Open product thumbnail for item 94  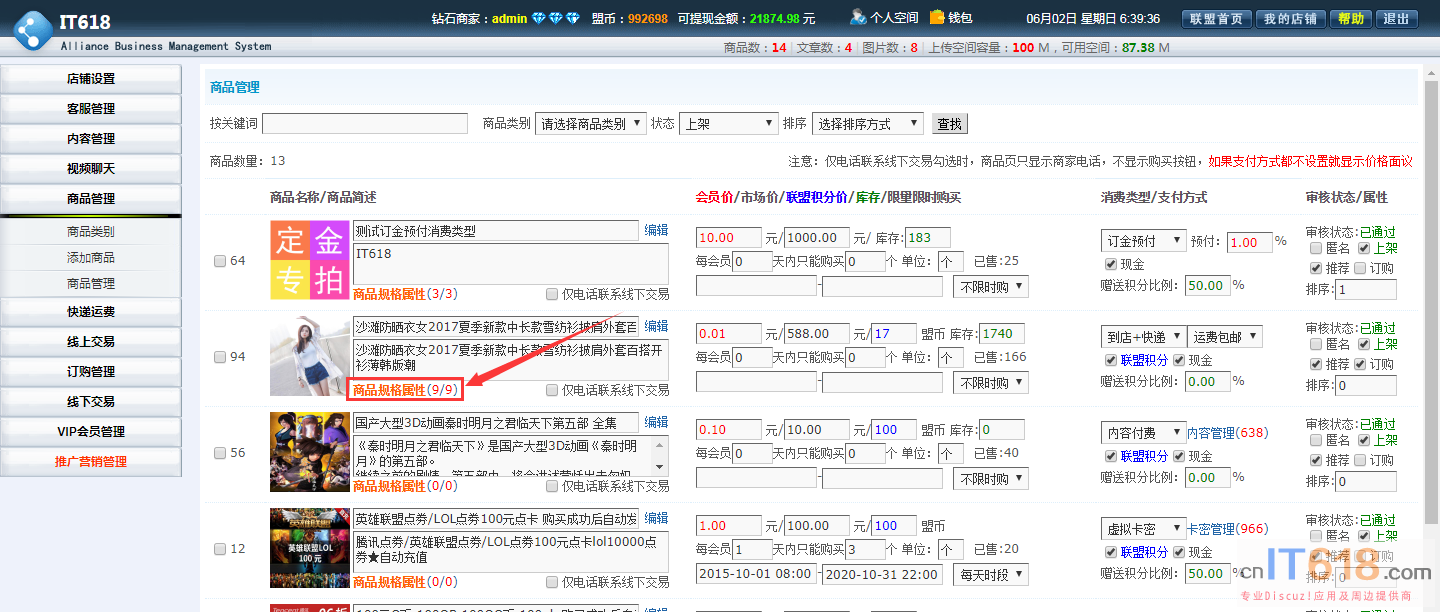(309, 356)
